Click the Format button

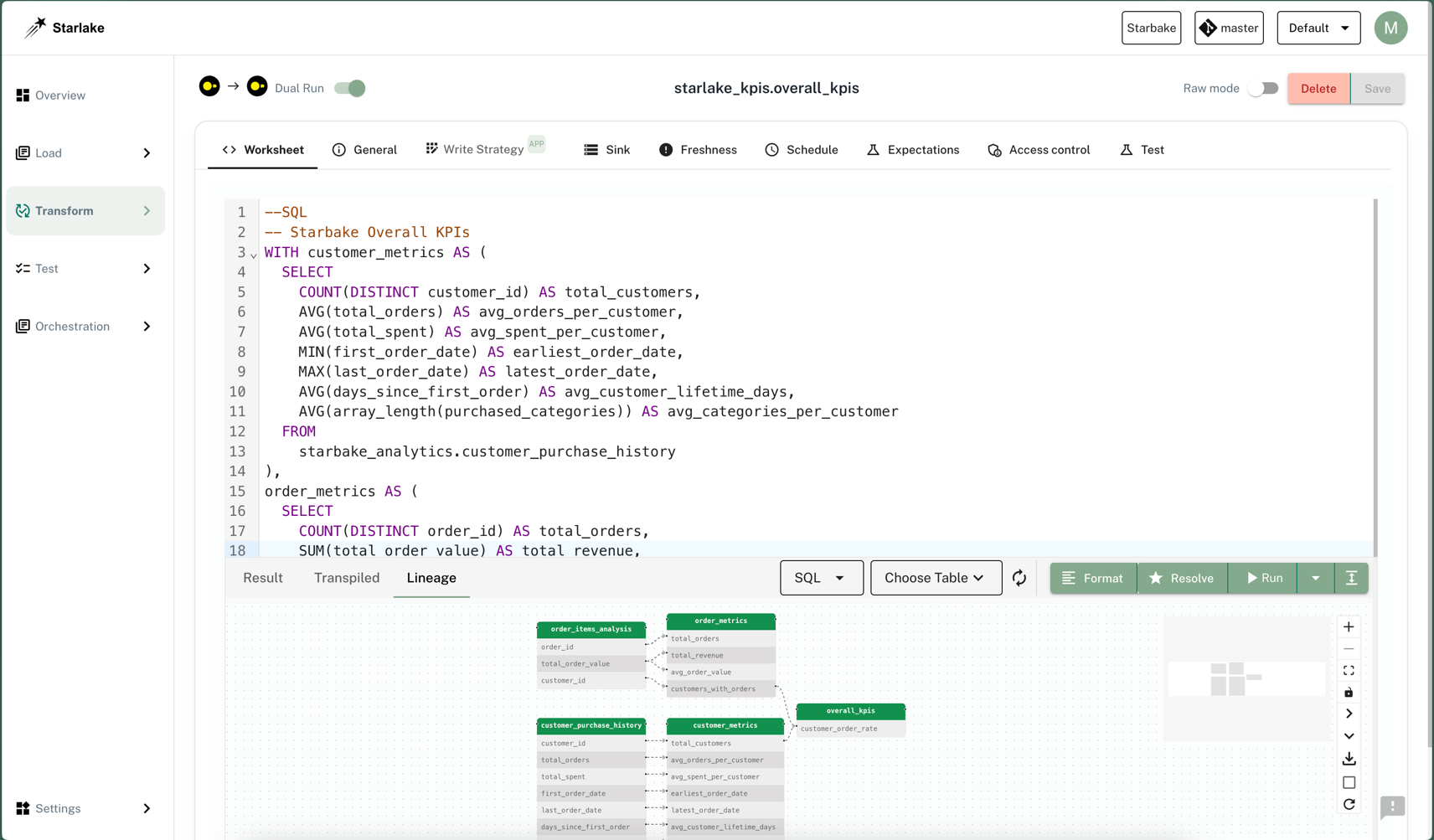1093,578
